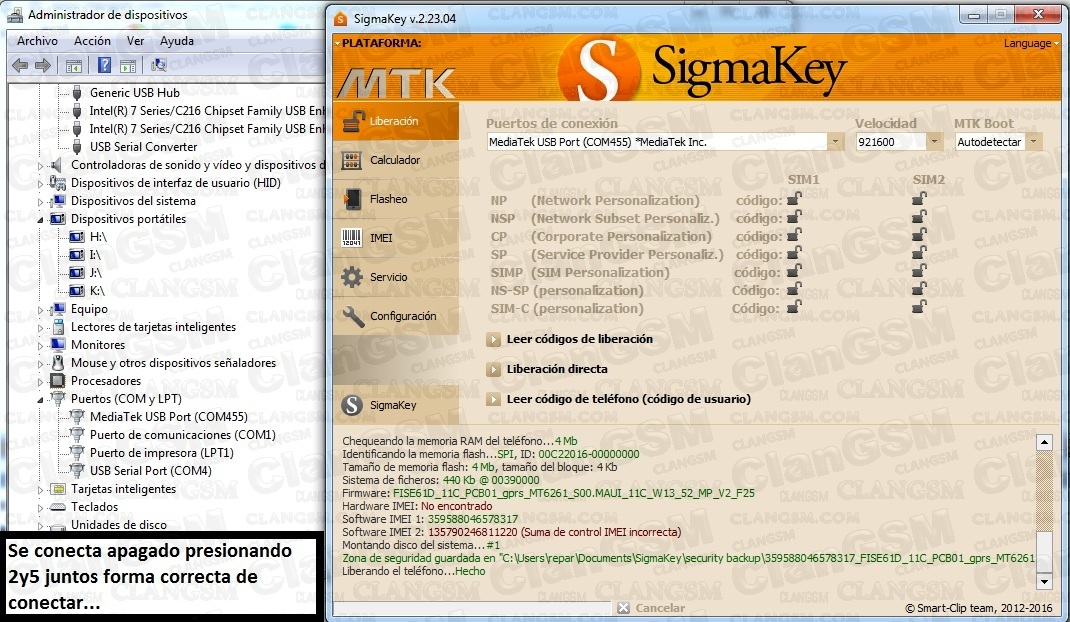The height and width of the screenshot is (622, 1070).
Task: Open the PLATAFORMA selector dropdown
Action: pyautogui.click(x=377, y=43)
